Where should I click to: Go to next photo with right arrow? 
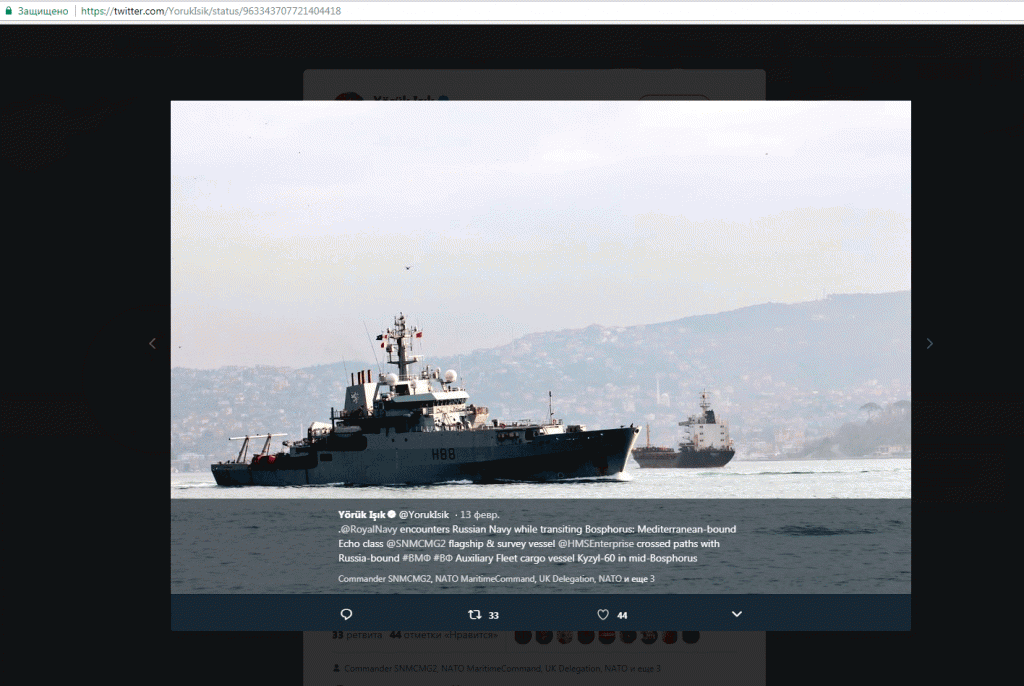click(929, 343)
